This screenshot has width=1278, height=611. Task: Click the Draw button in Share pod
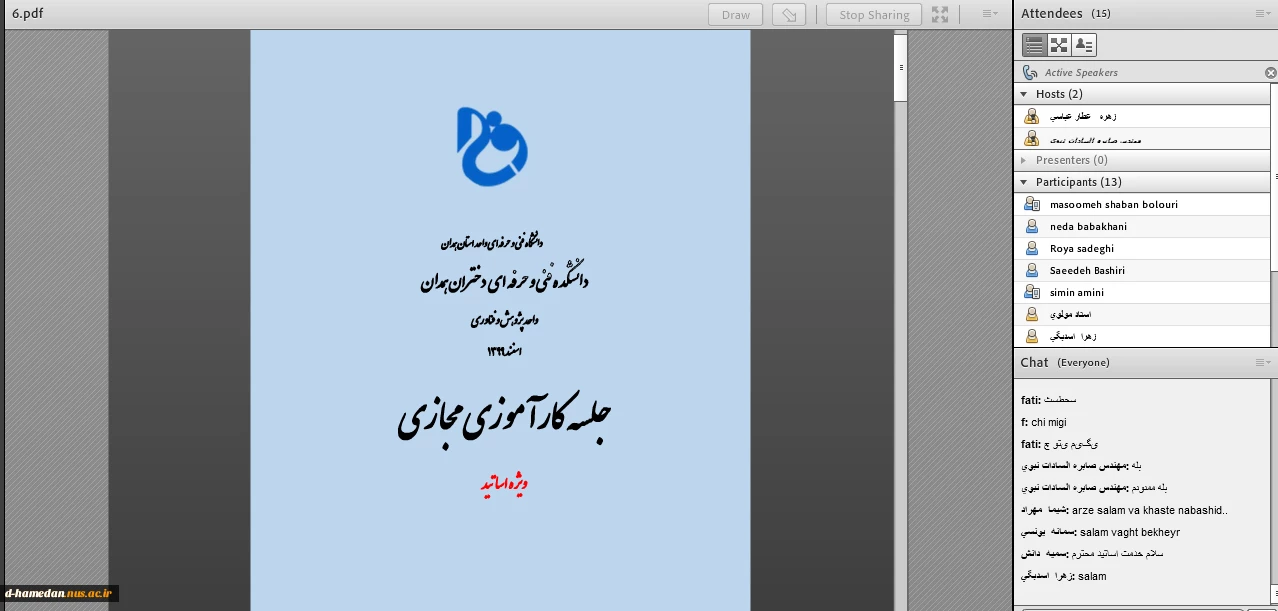(736, 14)
